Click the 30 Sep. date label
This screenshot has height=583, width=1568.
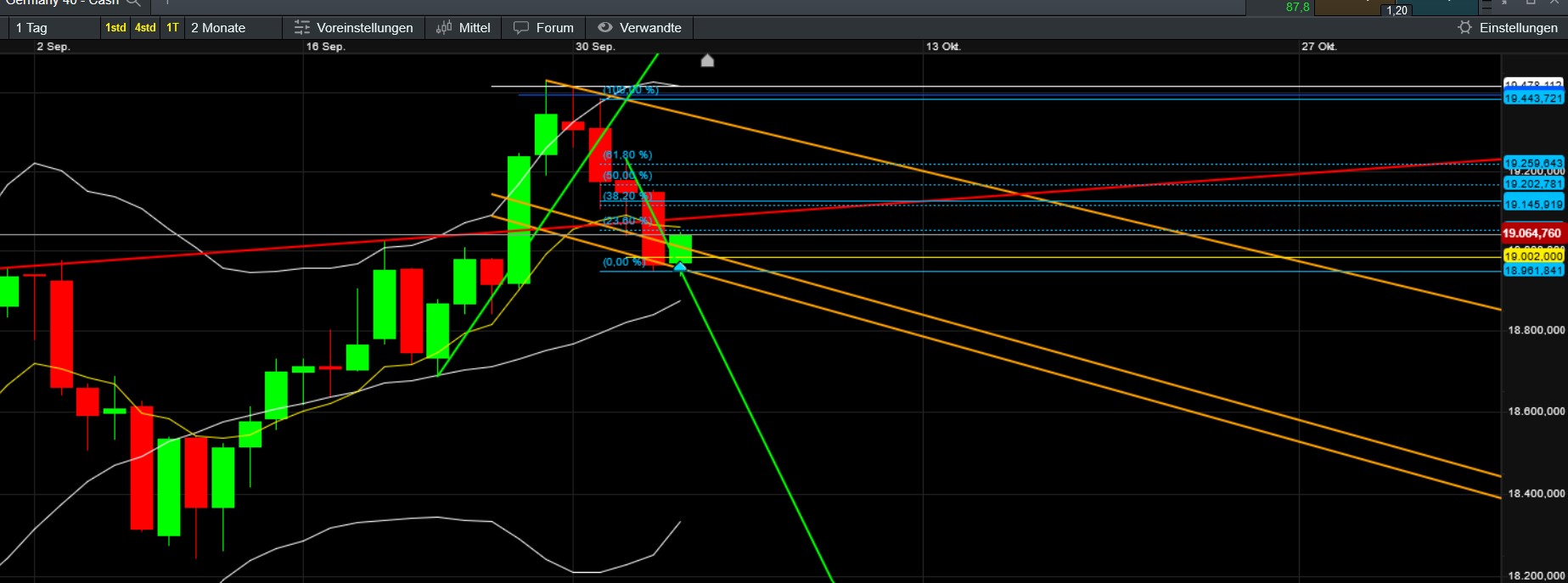click(x=595, y=47)
